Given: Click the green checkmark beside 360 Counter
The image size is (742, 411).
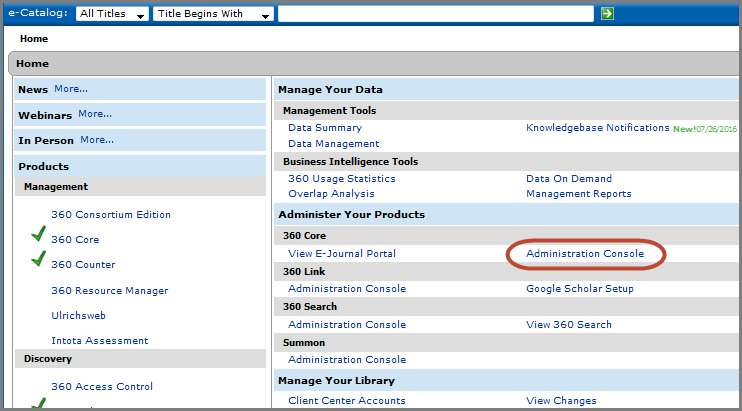Looking at the screenshot, I should pos(39,259).
